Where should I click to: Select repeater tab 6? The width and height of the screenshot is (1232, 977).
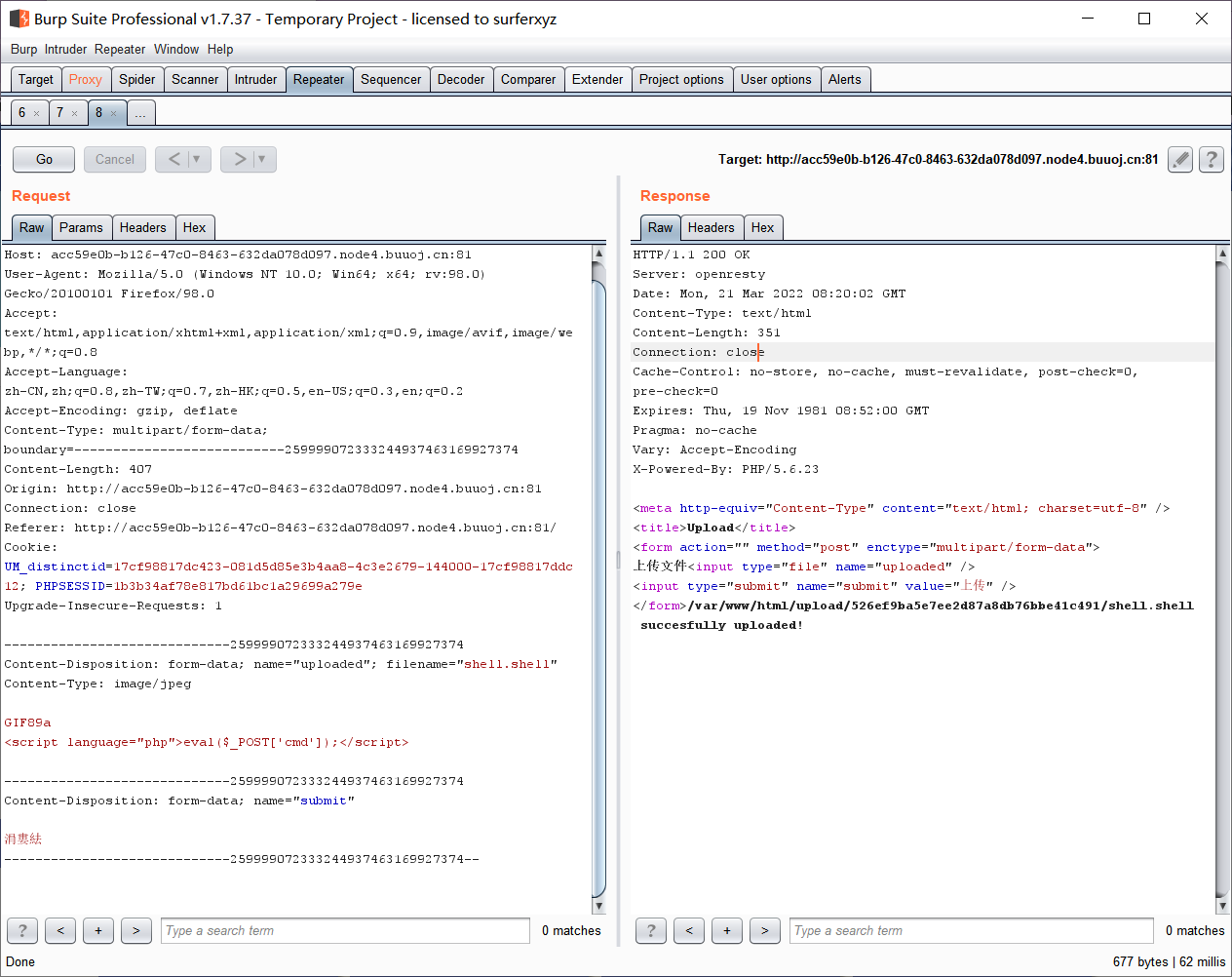pyautogui.click(x=22, y=113)
